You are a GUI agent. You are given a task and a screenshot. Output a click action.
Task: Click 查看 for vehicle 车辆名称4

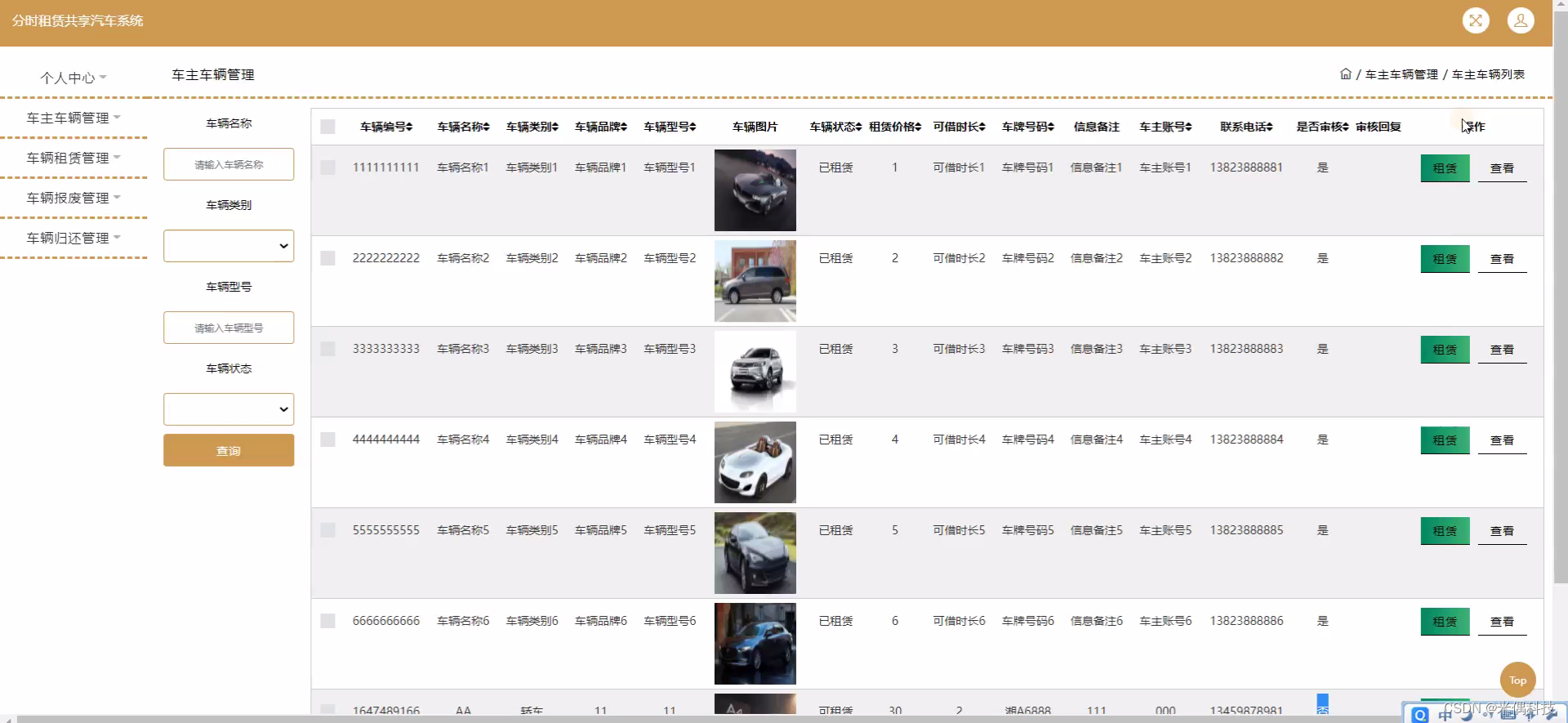[x=1502, y=440]
